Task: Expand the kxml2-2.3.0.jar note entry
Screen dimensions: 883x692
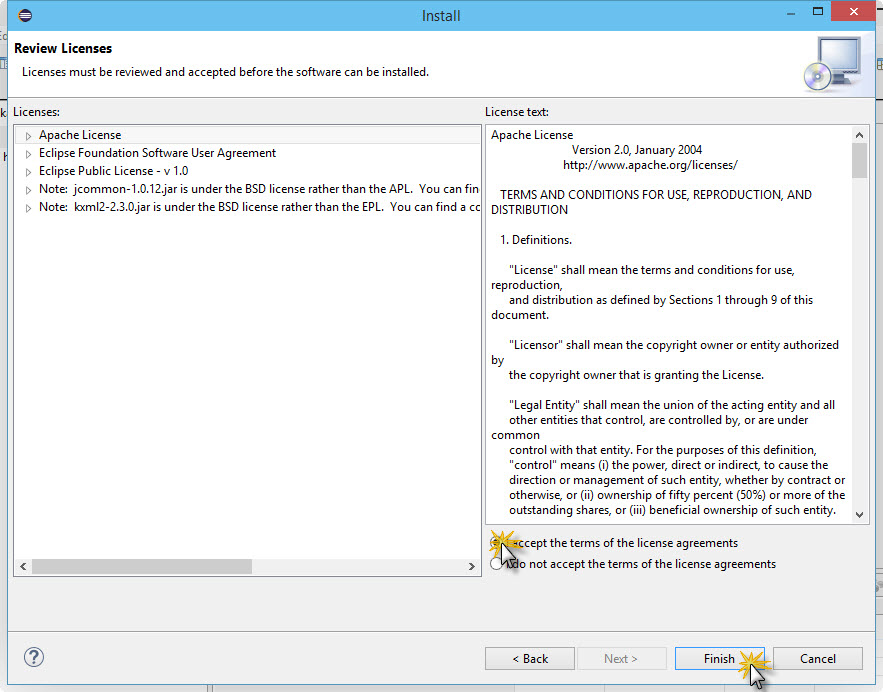Action: pyautogui.click(x=28, y=208)
